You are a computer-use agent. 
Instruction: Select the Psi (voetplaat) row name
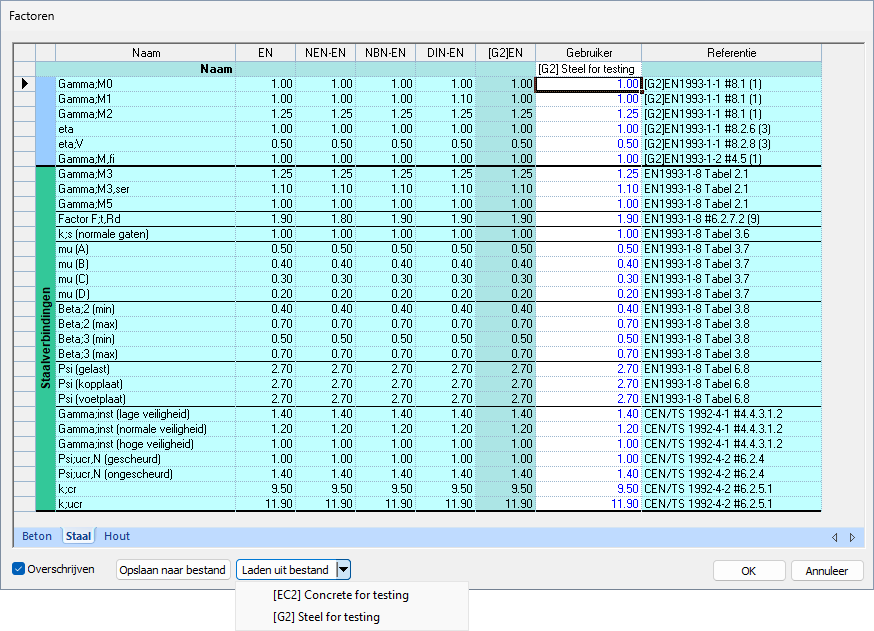point(92,399)
